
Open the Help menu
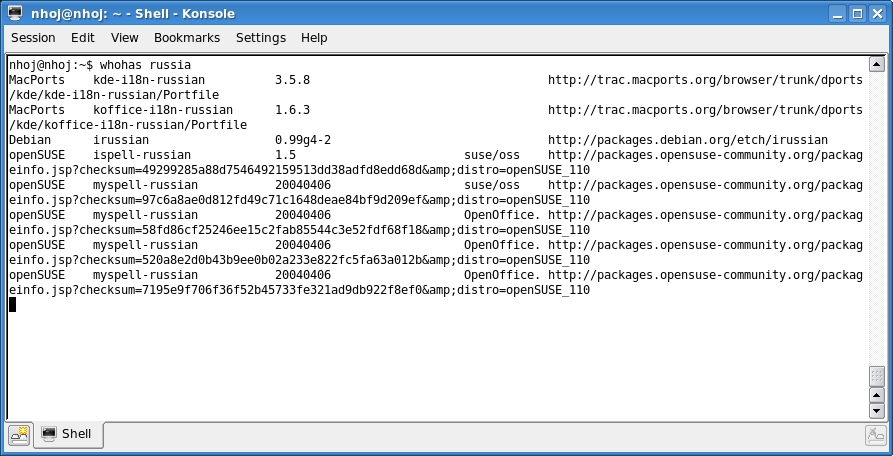pyautogui.click(x=314, y=38)
